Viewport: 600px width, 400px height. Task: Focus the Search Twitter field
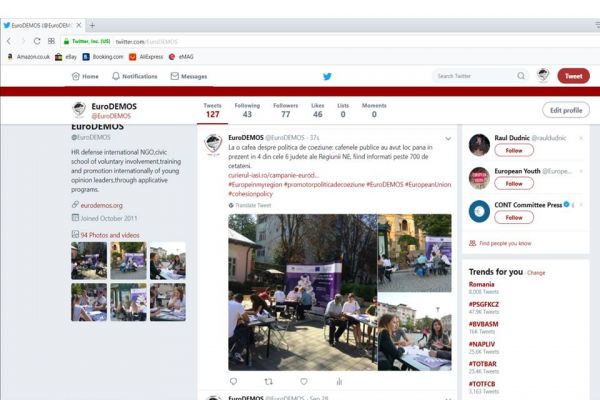tap(480, 76)
